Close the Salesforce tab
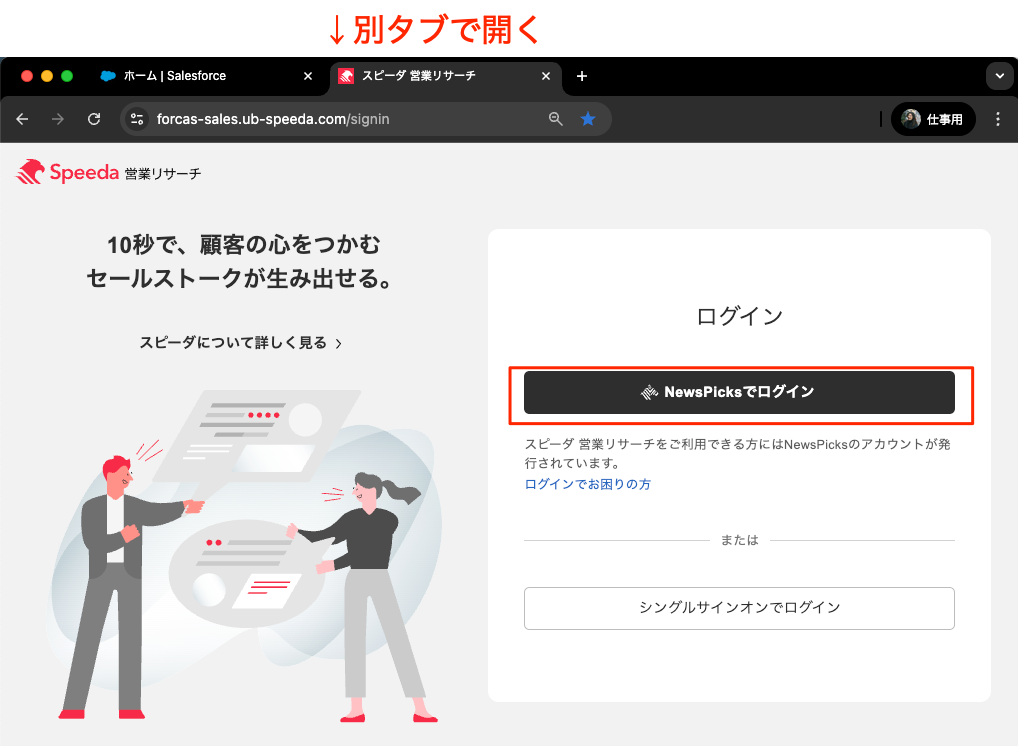The width and height of the screenshot is (1018, 746). pos(310,76)
